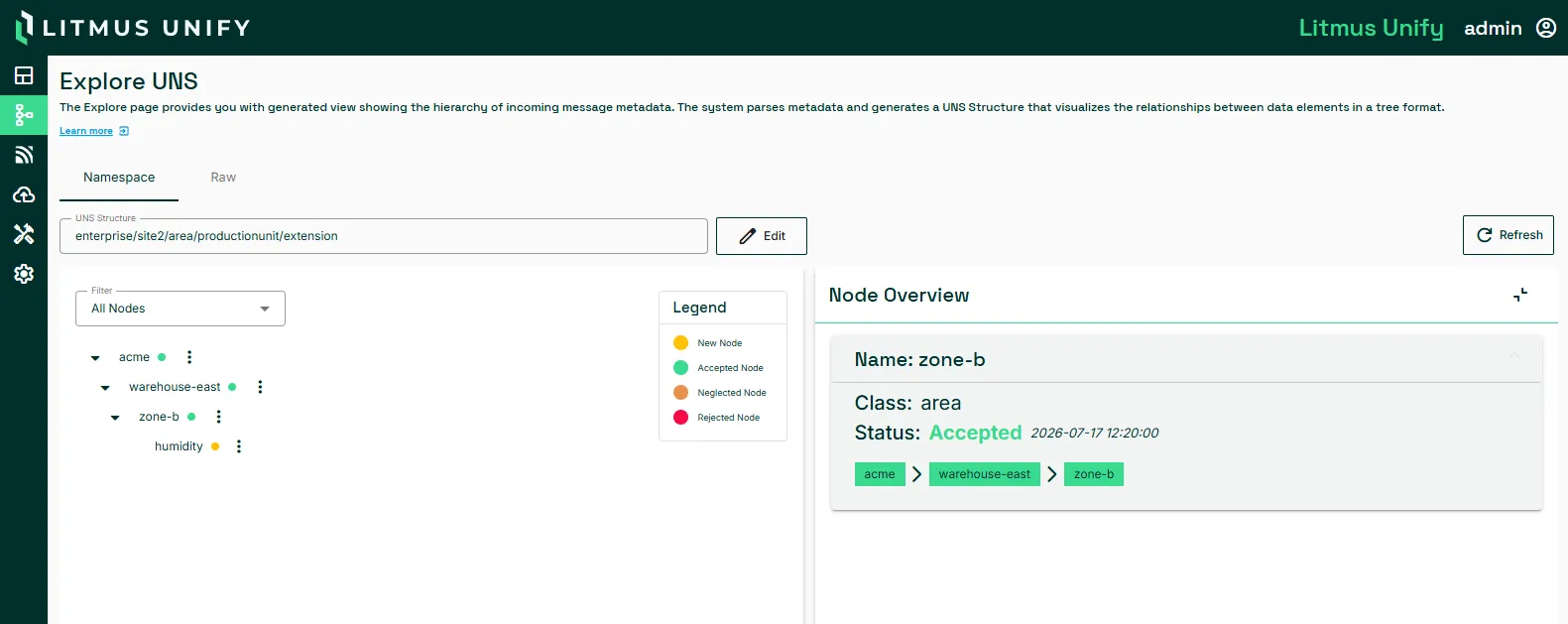Click the timestamp 2026-07-17 12:20:00

pos(1094,434)
